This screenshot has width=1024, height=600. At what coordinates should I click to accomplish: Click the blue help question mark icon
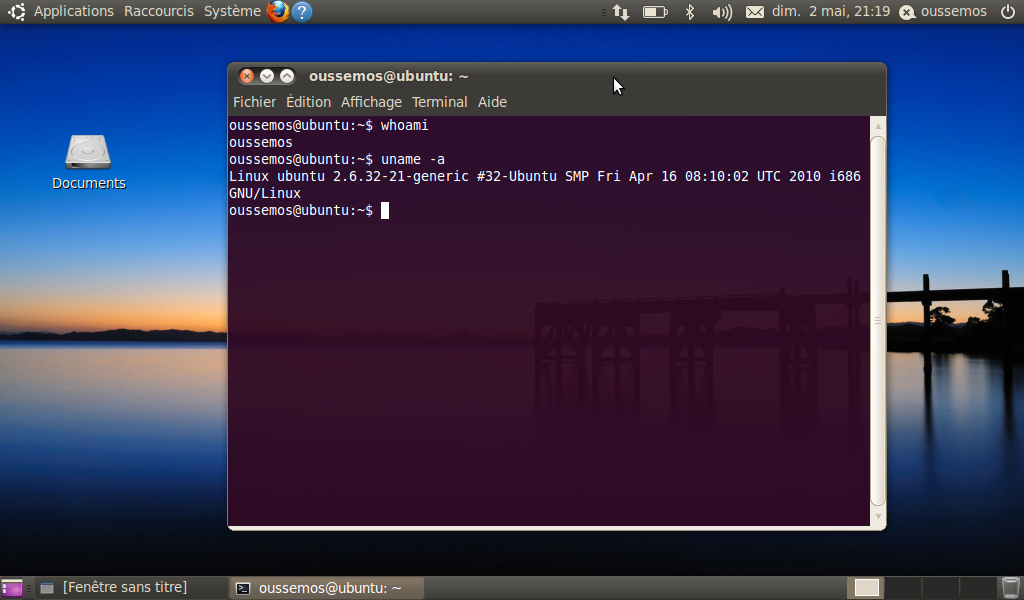tap(301, 12)
